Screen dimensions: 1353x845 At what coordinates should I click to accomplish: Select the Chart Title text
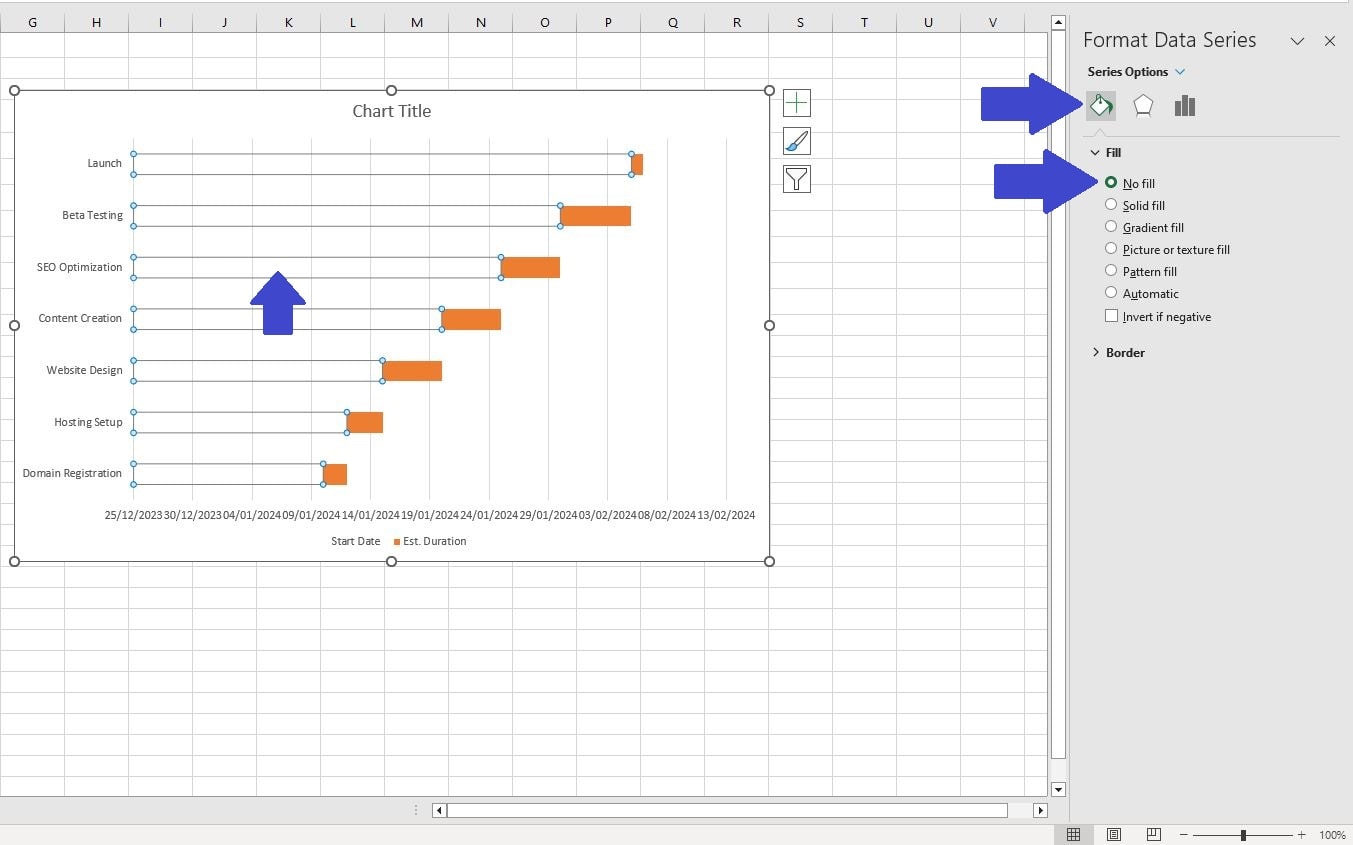tap(391, 111)
